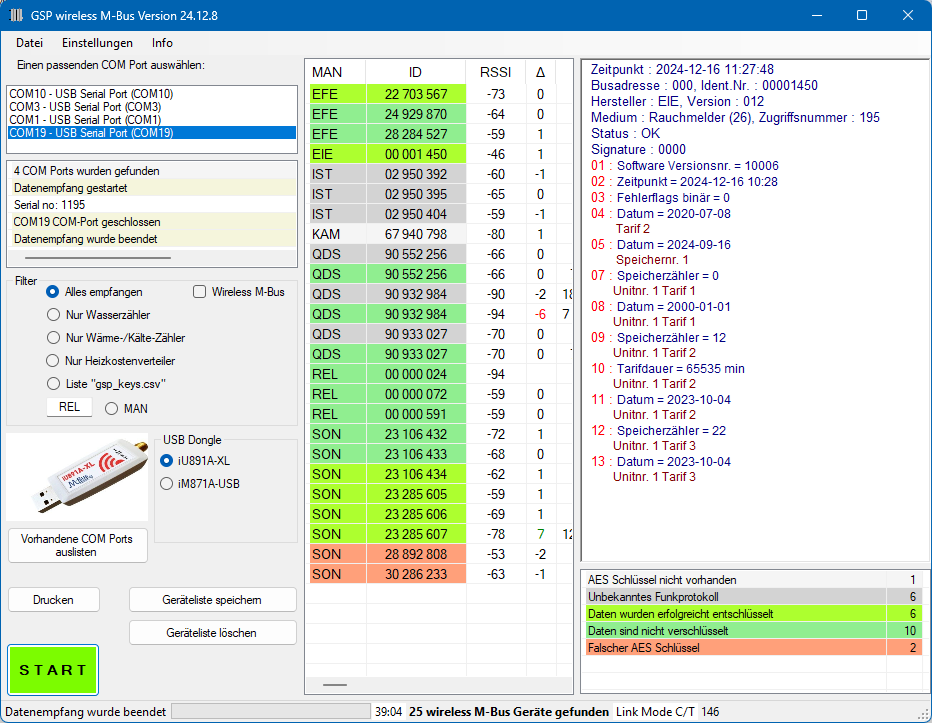Image resolution: width=932 pixels, height=723 pixels.
Task: Choose the iM871A-USB dongle option
Action: (x=167, y=484)
